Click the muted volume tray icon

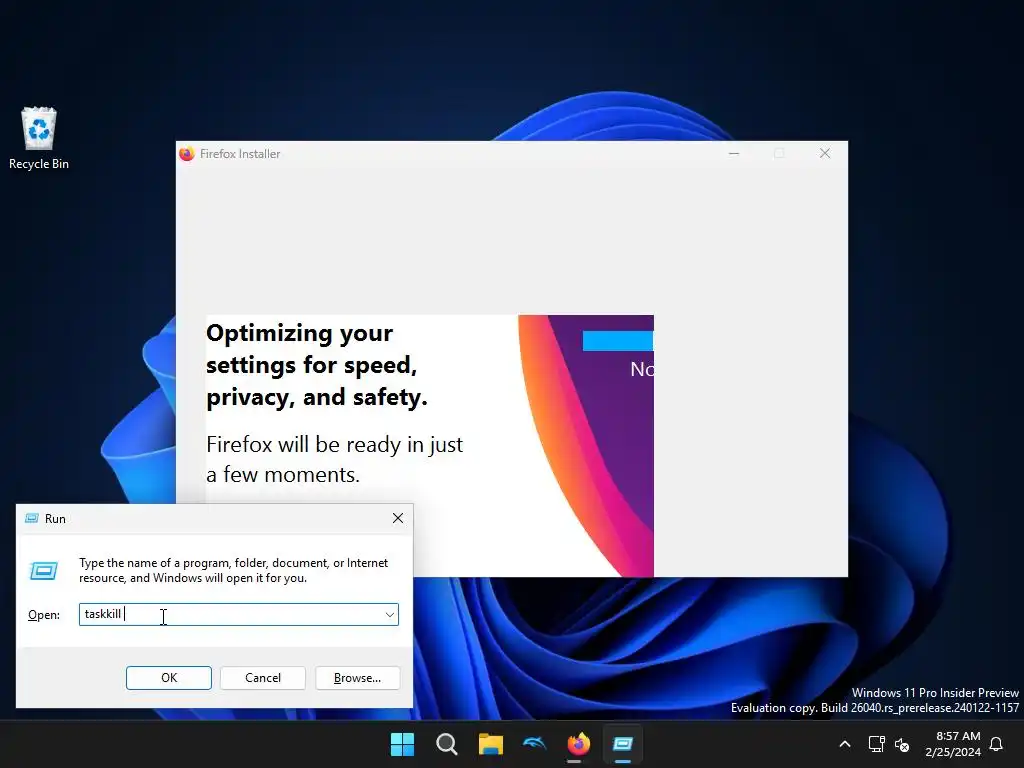click(x=902, y=744)
